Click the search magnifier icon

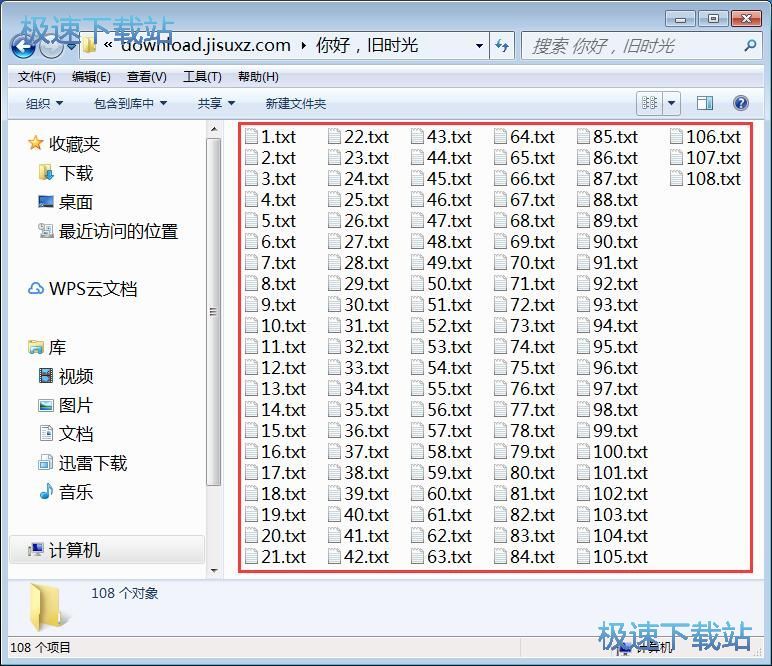tap(750, 46)
